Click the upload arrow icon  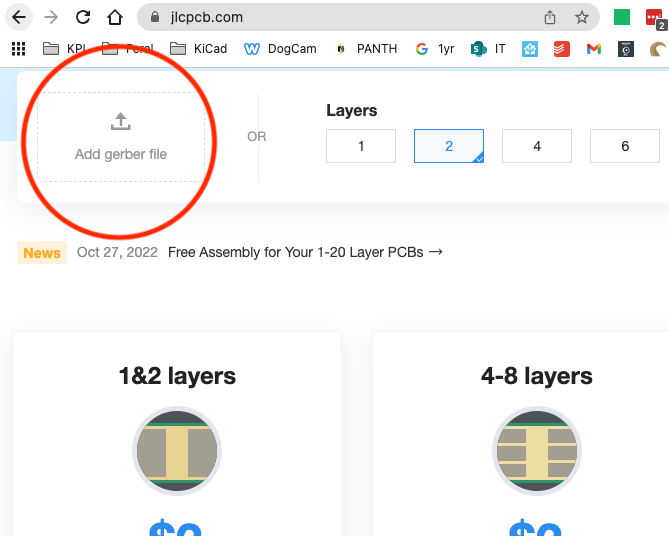121,121
